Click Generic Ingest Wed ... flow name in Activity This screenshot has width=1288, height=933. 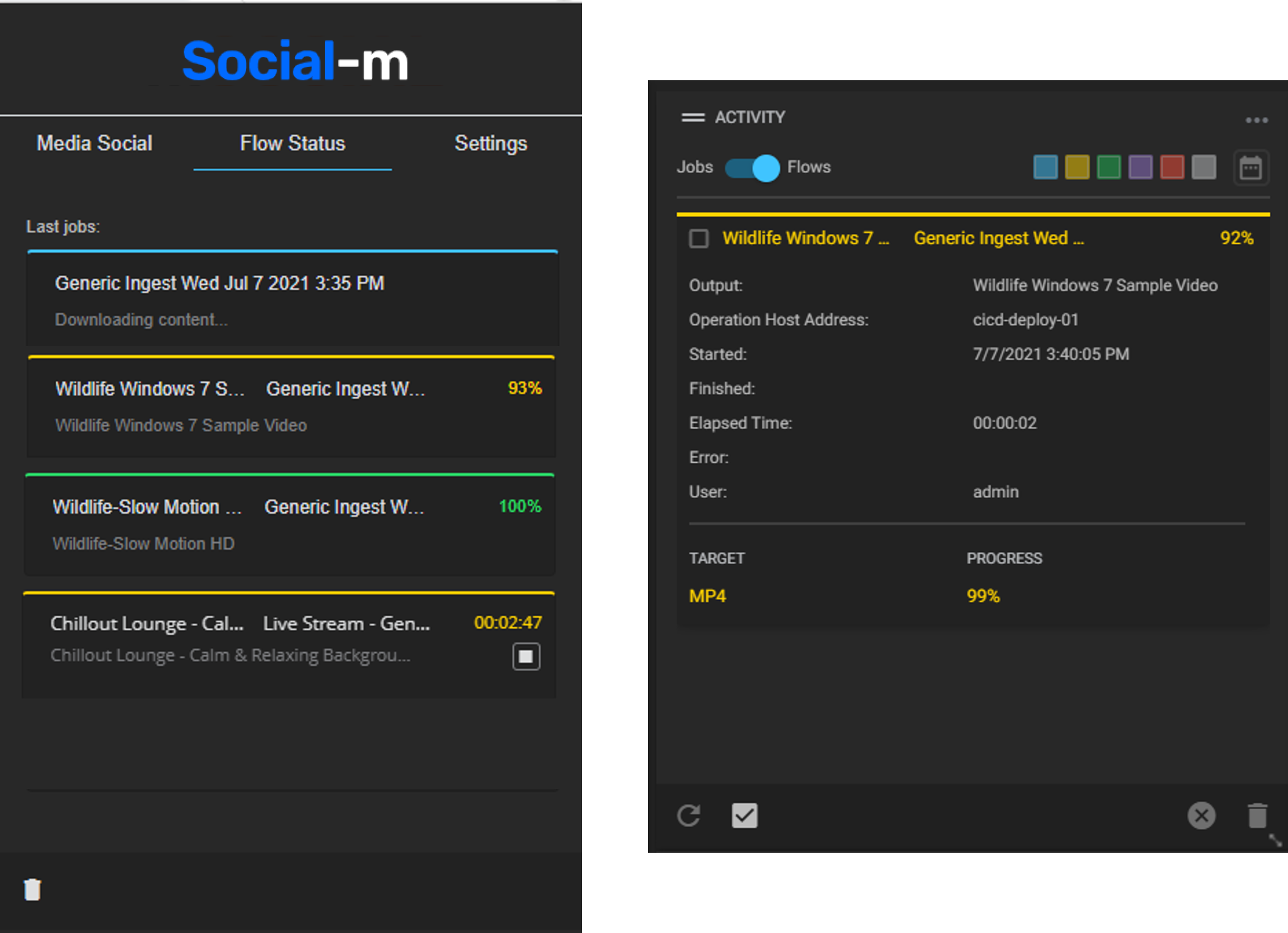click(998, 238)
